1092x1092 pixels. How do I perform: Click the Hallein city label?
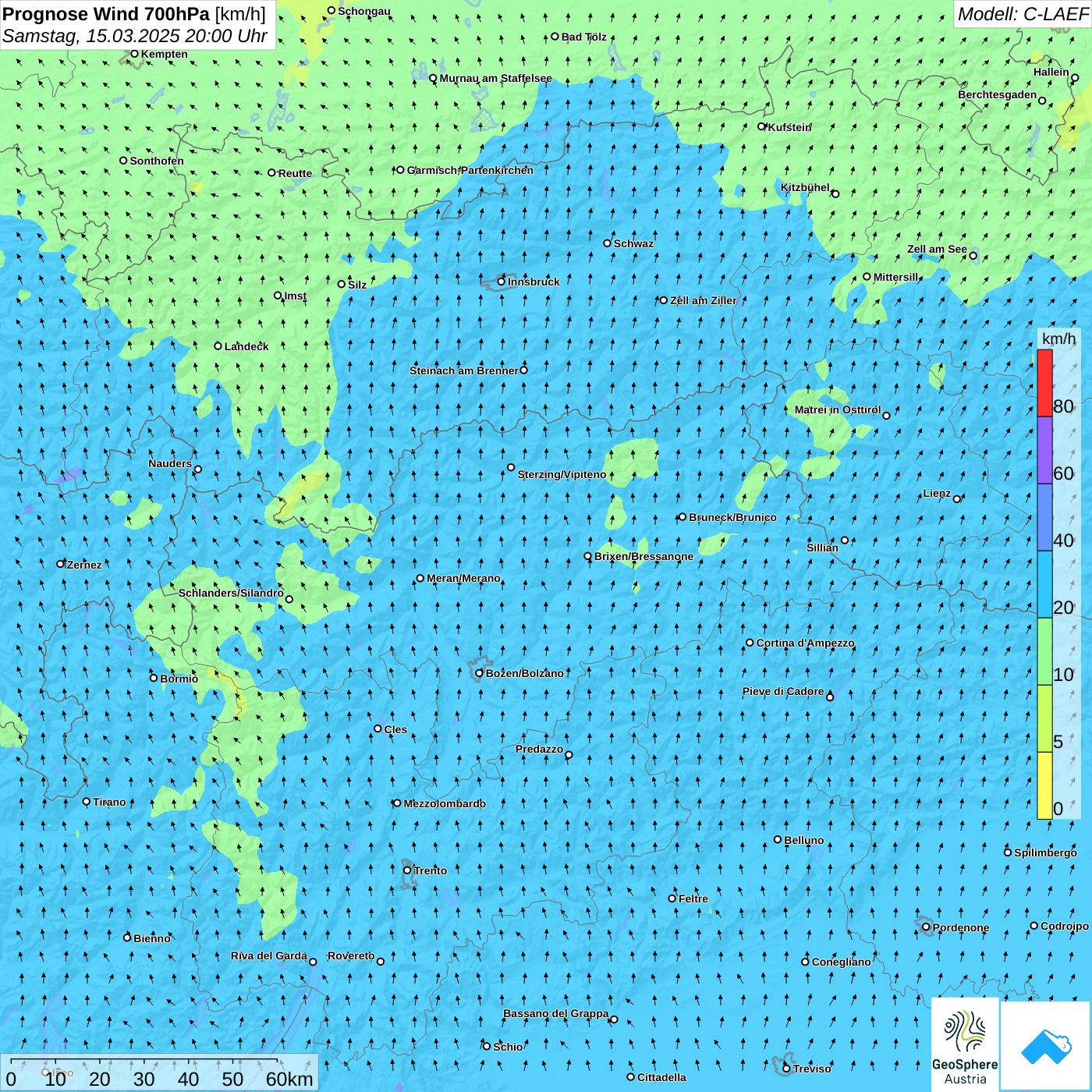click(1051, 72)
